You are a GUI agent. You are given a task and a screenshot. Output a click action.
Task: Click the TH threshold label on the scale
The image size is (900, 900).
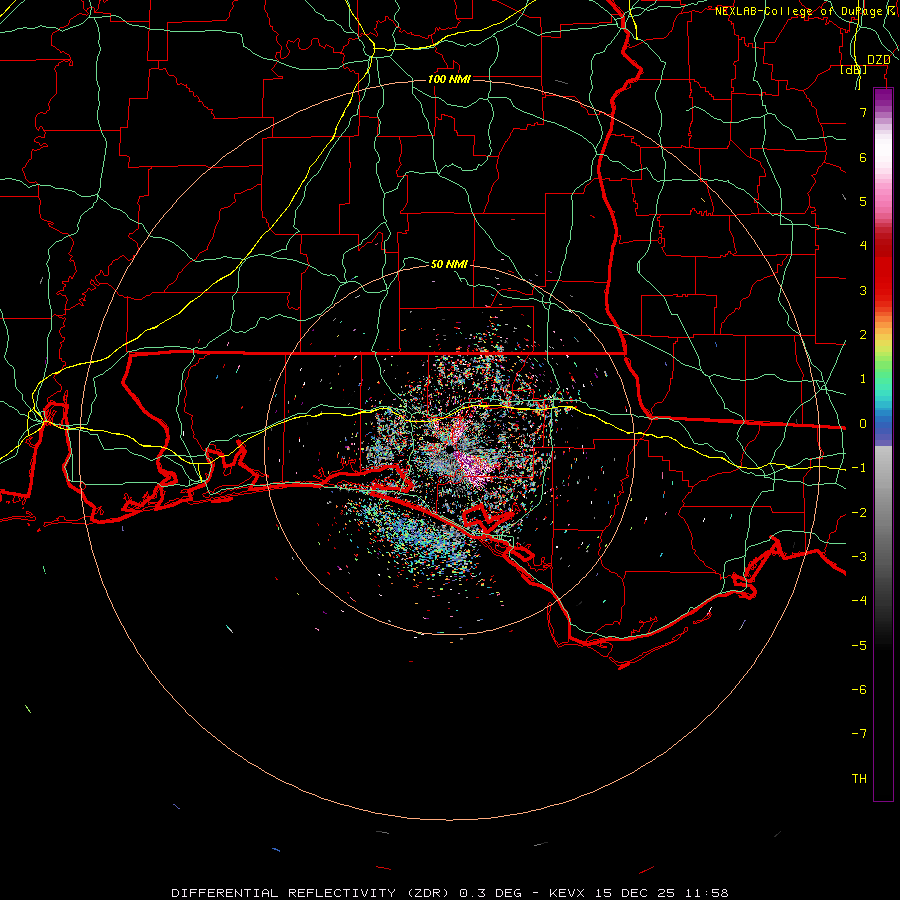[x=859, y=779]
